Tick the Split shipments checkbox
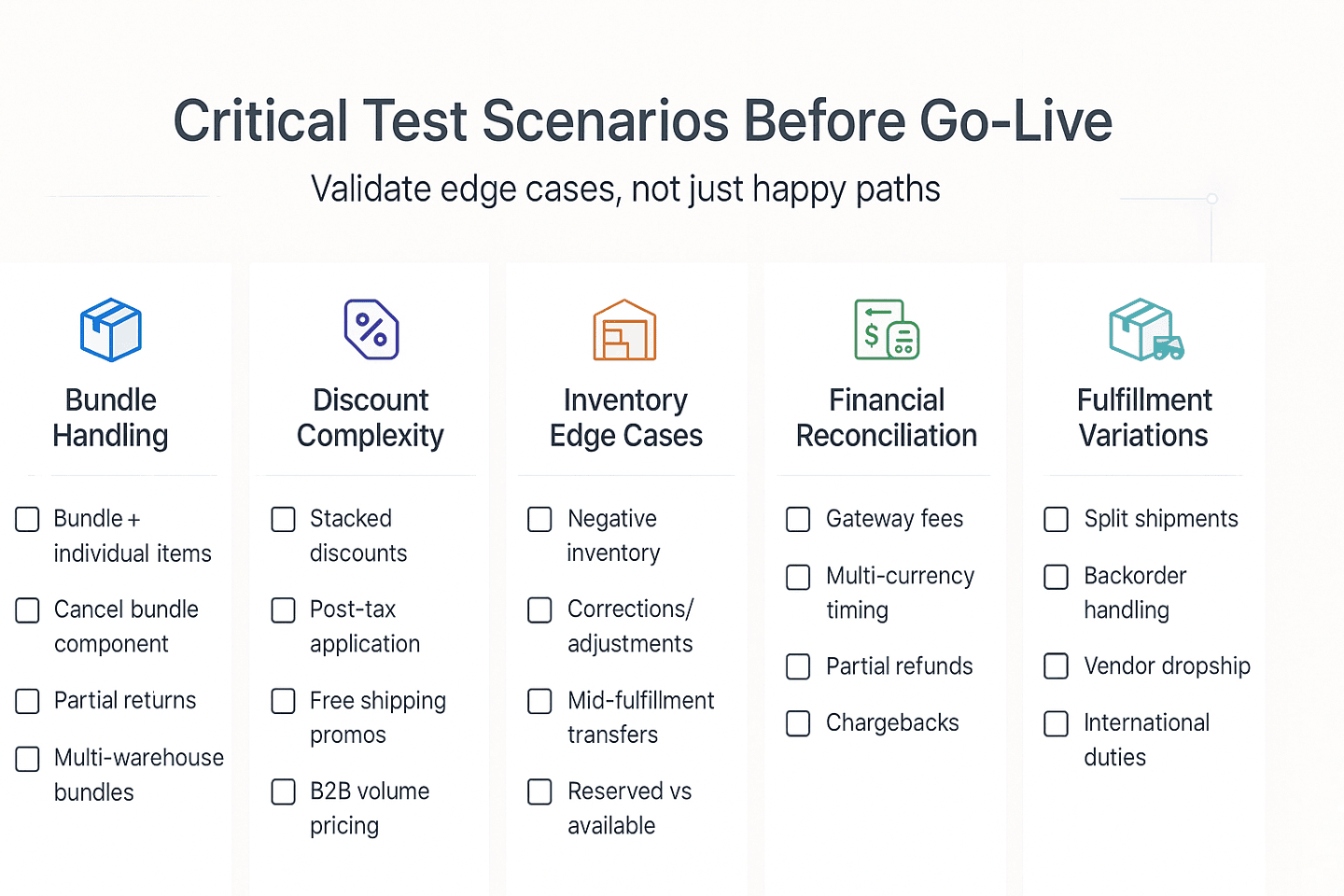Screen dimensions: 1344x896 click(1056, 519)
